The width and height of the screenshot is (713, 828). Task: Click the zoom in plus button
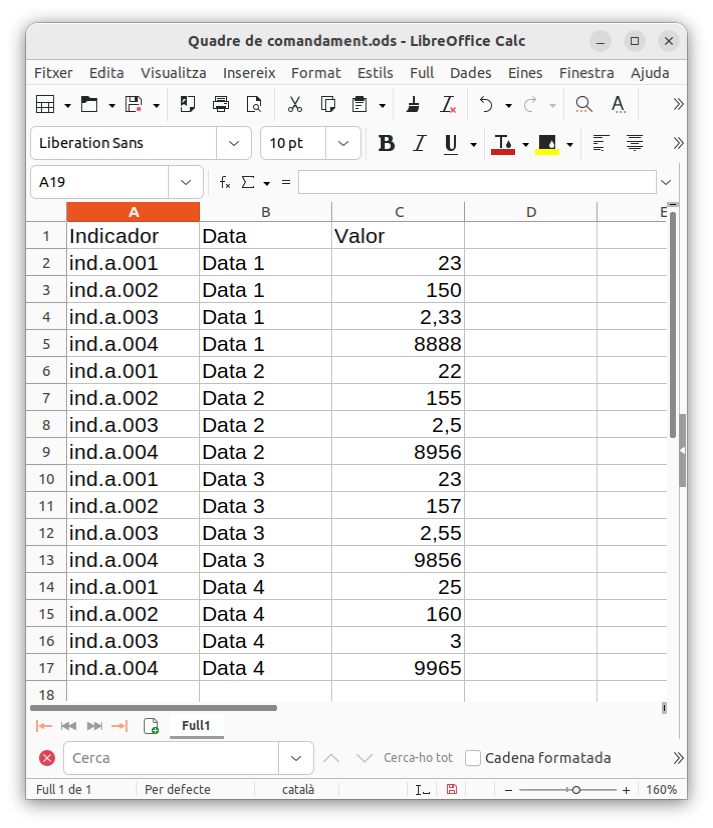pos(626,790)
